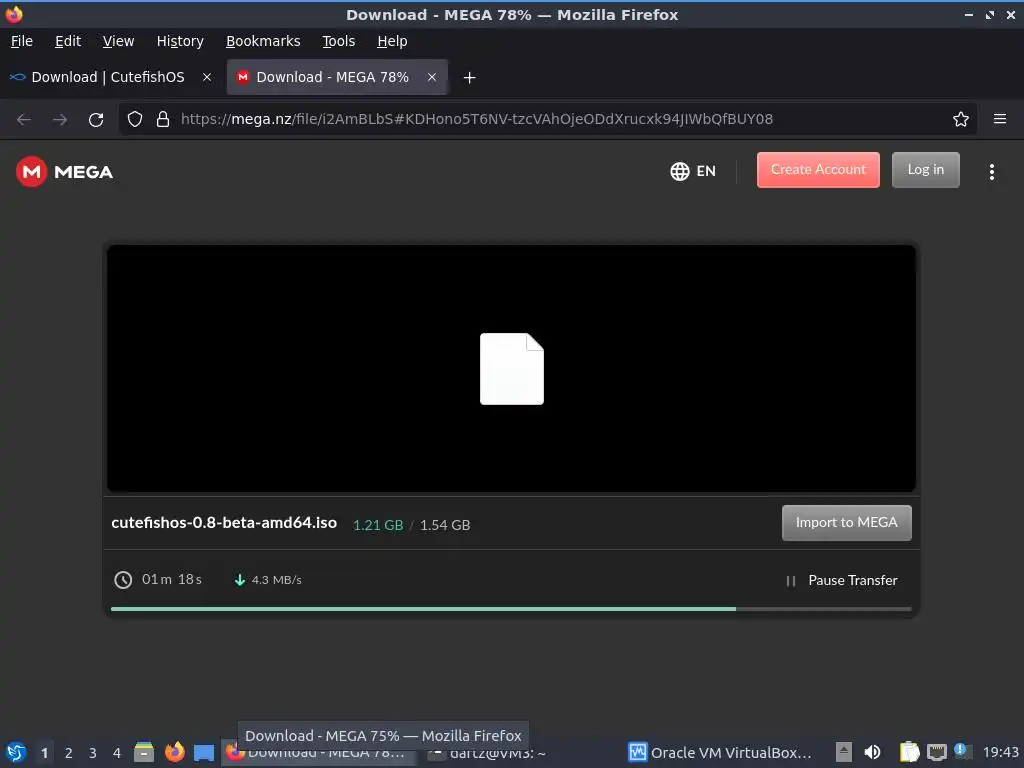Open the Tools menu
This screenshot has width=1024, height=768.
click(338, 41)
